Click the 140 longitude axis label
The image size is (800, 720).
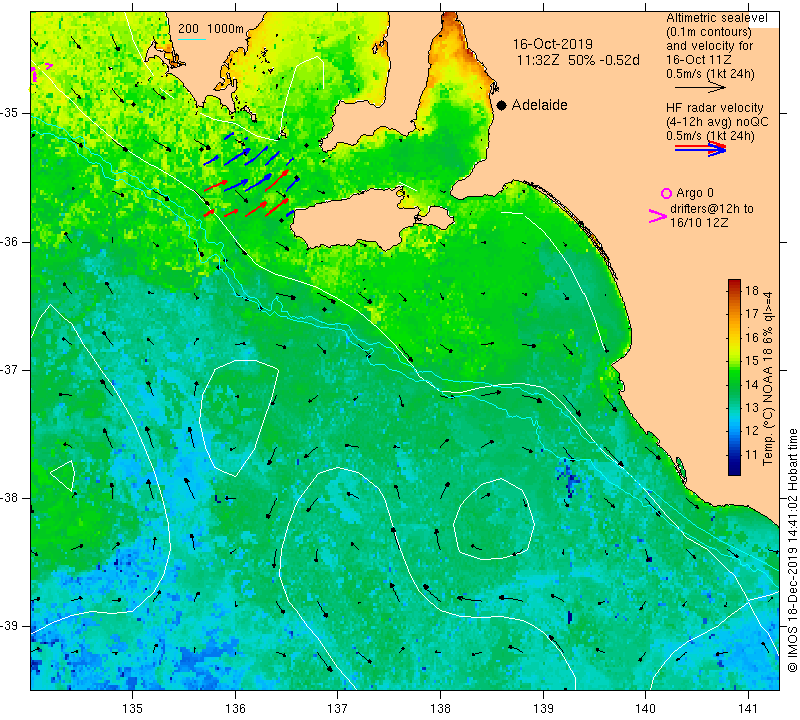pyautogui.click(x=645, y=708)
